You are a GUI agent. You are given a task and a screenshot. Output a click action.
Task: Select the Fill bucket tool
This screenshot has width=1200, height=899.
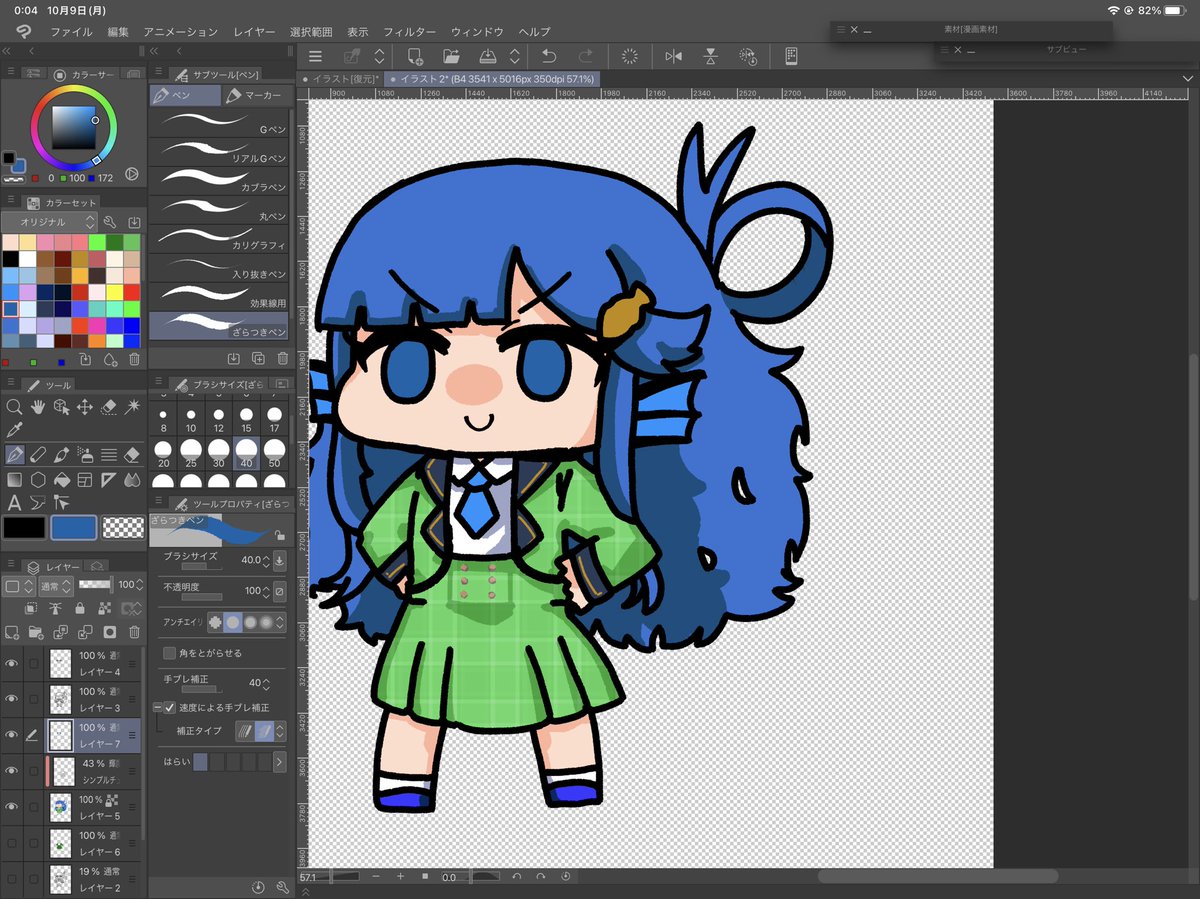(x=61, y=479)
